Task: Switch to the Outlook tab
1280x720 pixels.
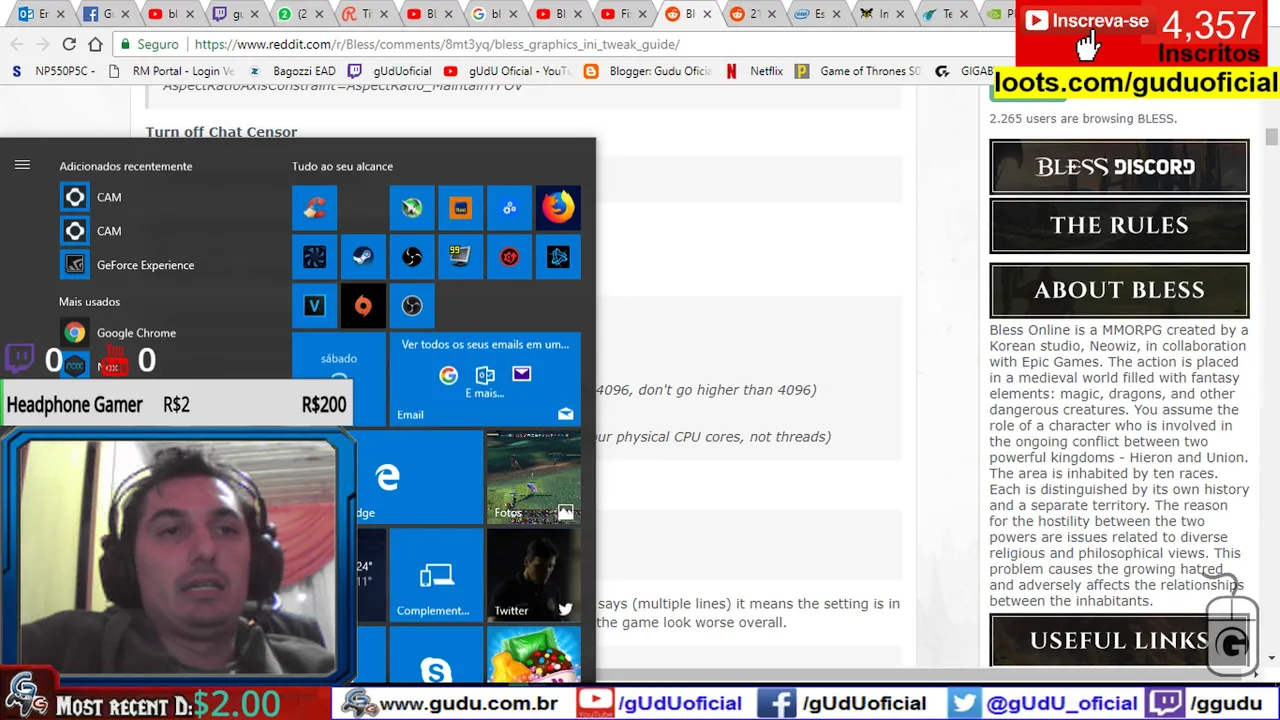Action: pos(41,14)
